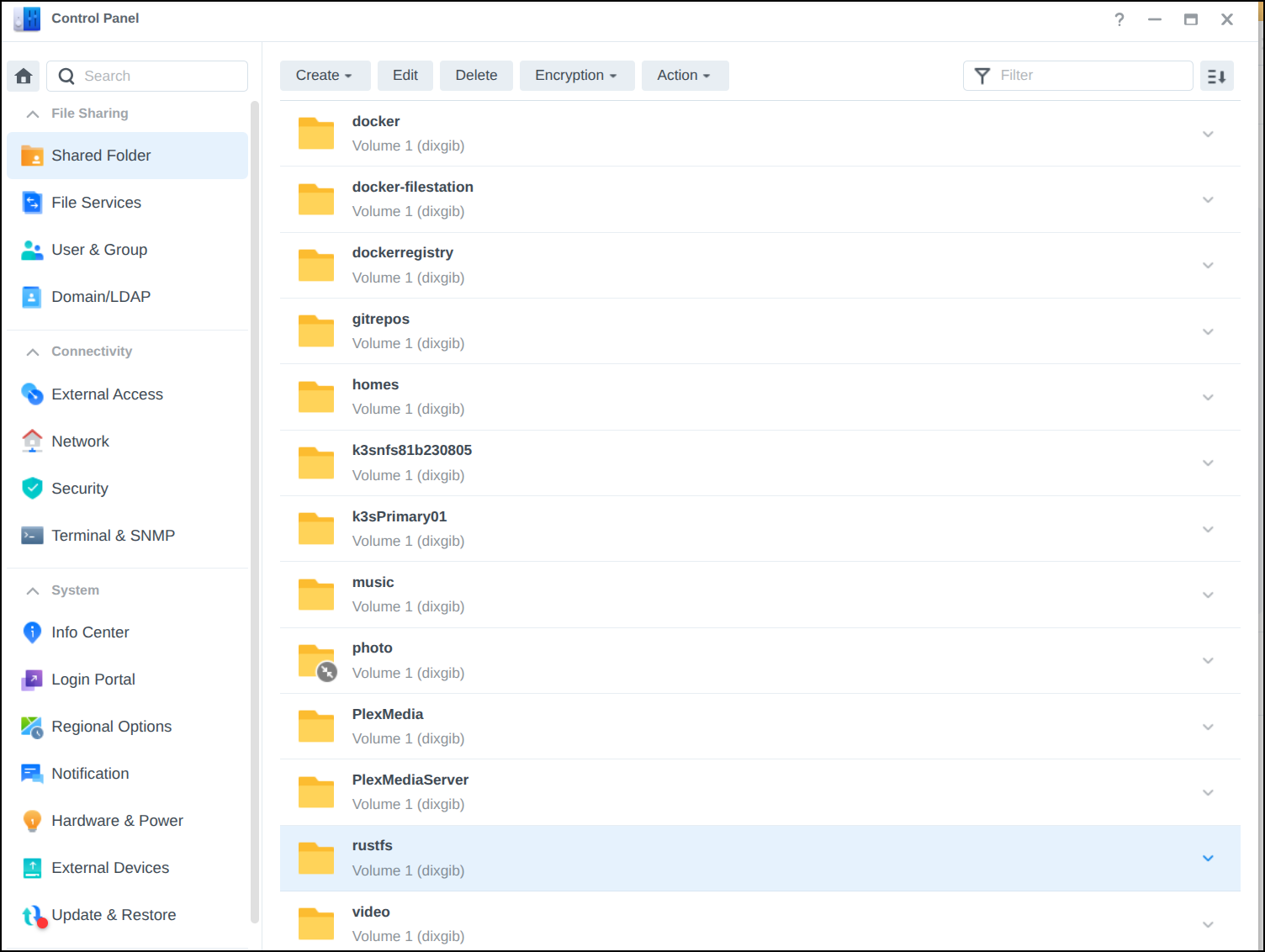Open File Services in sidebar
The image size is (1265, 952).
click(x=96, y=203)
